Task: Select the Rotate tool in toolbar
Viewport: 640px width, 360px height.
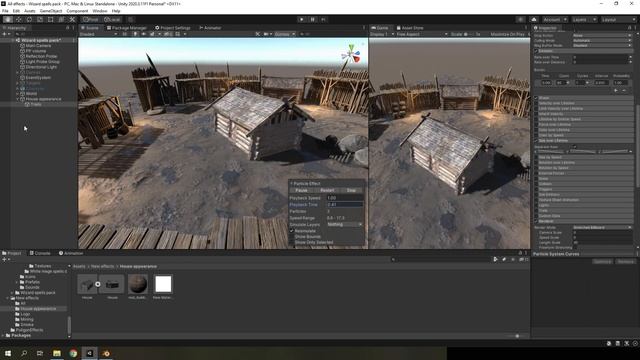Action: (x=29, y=19)
